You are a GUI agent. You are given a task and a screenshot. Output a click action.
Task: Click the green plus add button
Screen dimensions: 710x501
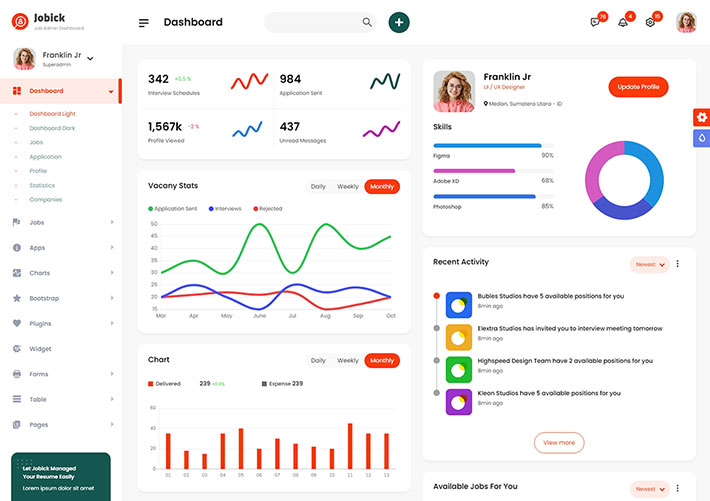click(399, 22)
